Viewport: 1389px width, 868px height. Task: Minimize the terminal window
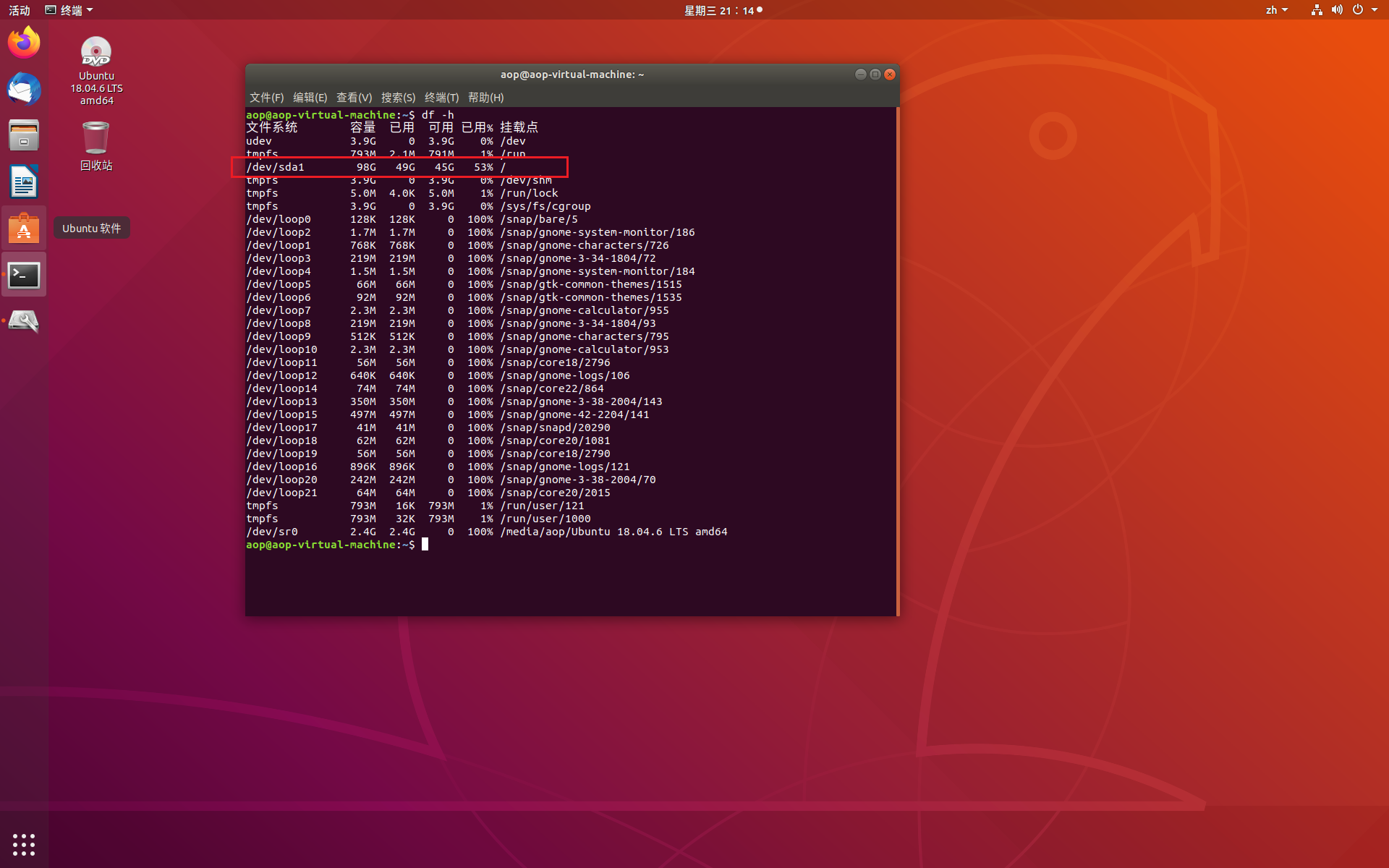click(860, 75)
